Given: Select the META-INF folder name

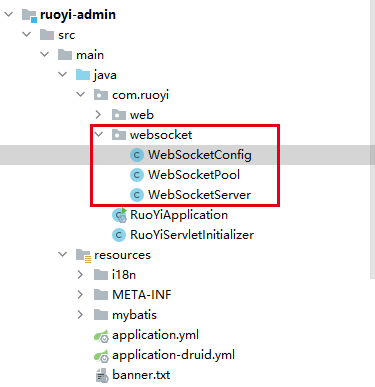Looking at the screenshot, I should [142, 295].
